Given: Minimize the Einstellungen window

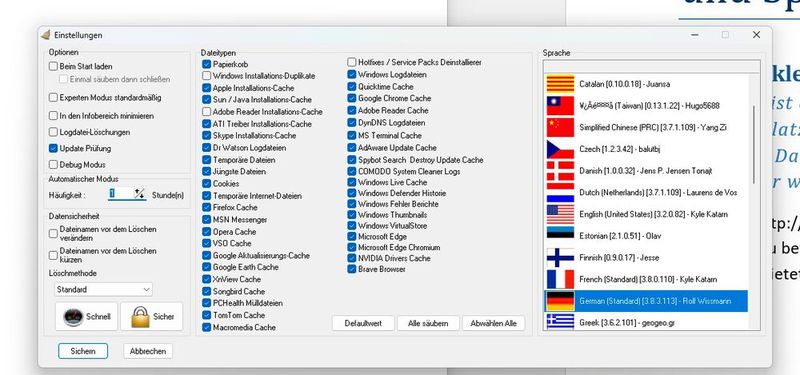Looking at the screenshot, I should click(695, 35).
